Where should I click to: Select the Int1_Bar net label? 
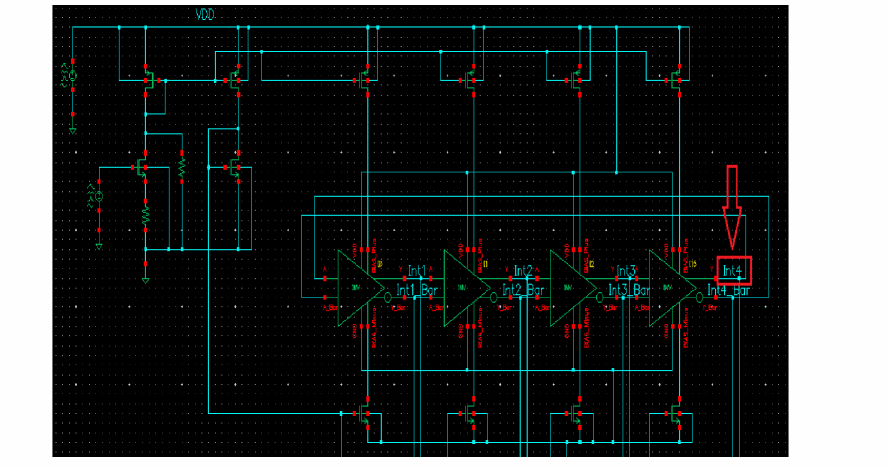pyautogui.click(x=417, y=290)
